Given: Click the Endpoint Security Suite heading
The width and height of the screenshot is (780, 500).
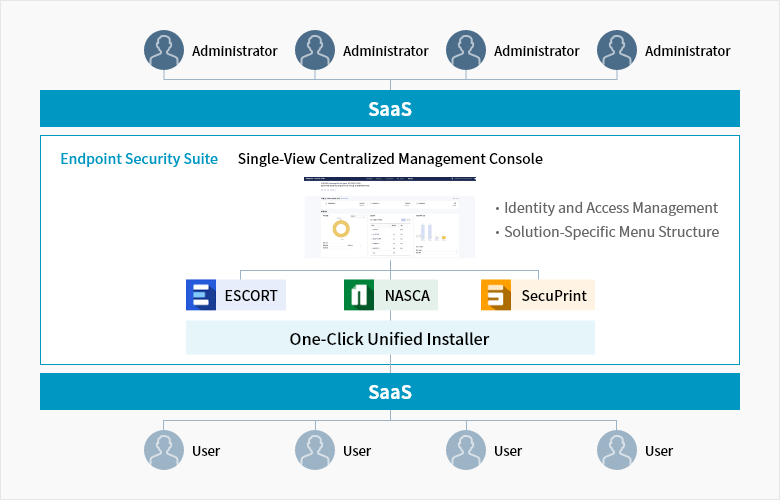Looking at the screenshot, I should (139, 159).
